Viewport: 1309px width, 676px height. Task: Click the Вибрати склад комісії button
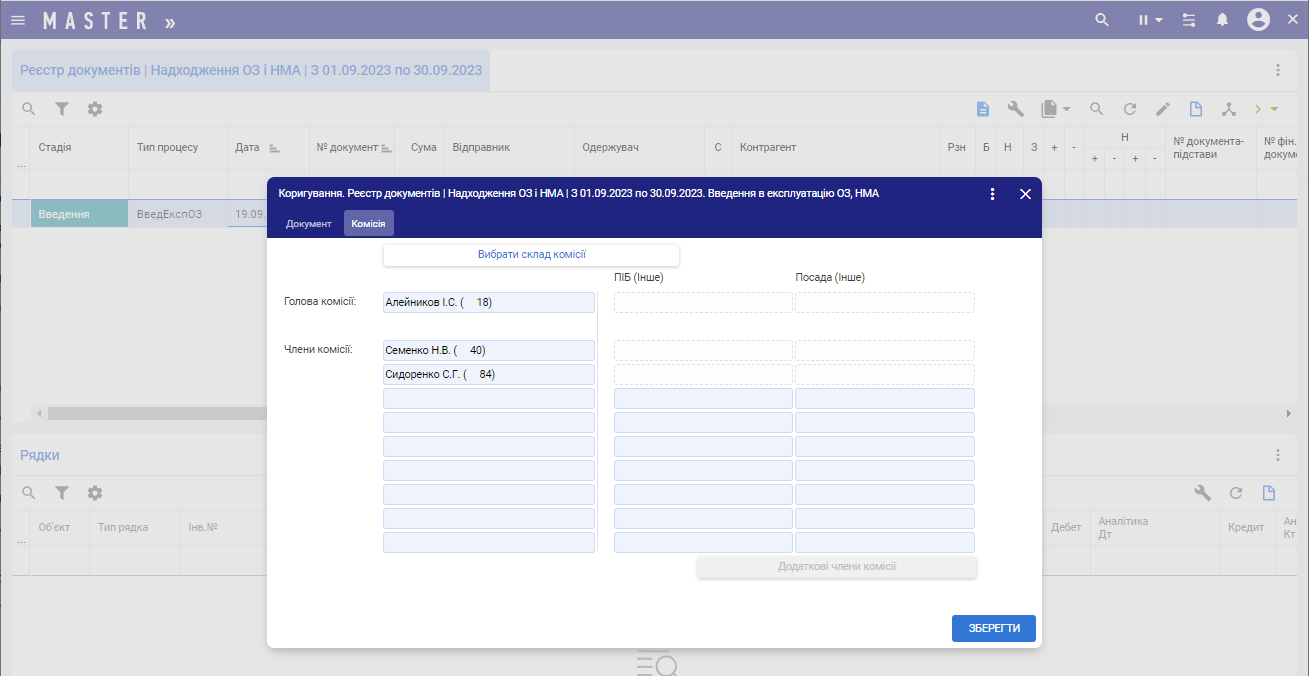(x=531, y=255)
